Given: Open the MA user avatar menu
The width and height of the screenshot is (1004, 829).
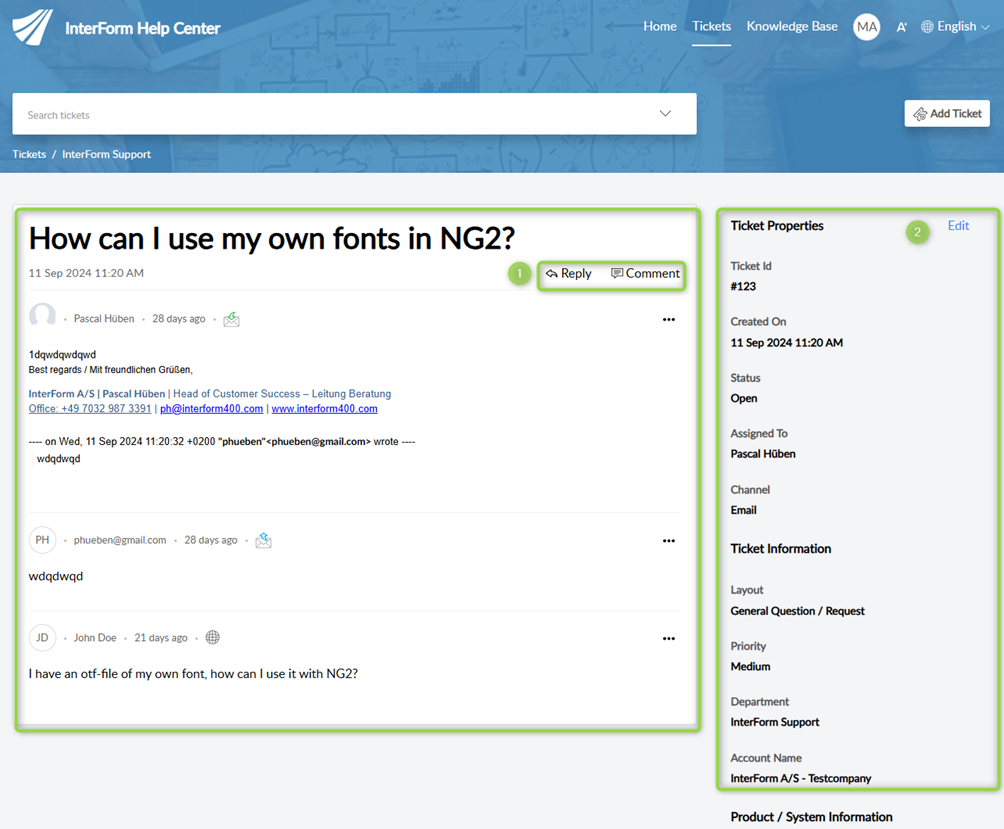Looking at the screenshot, I should [x=866, y=27].
